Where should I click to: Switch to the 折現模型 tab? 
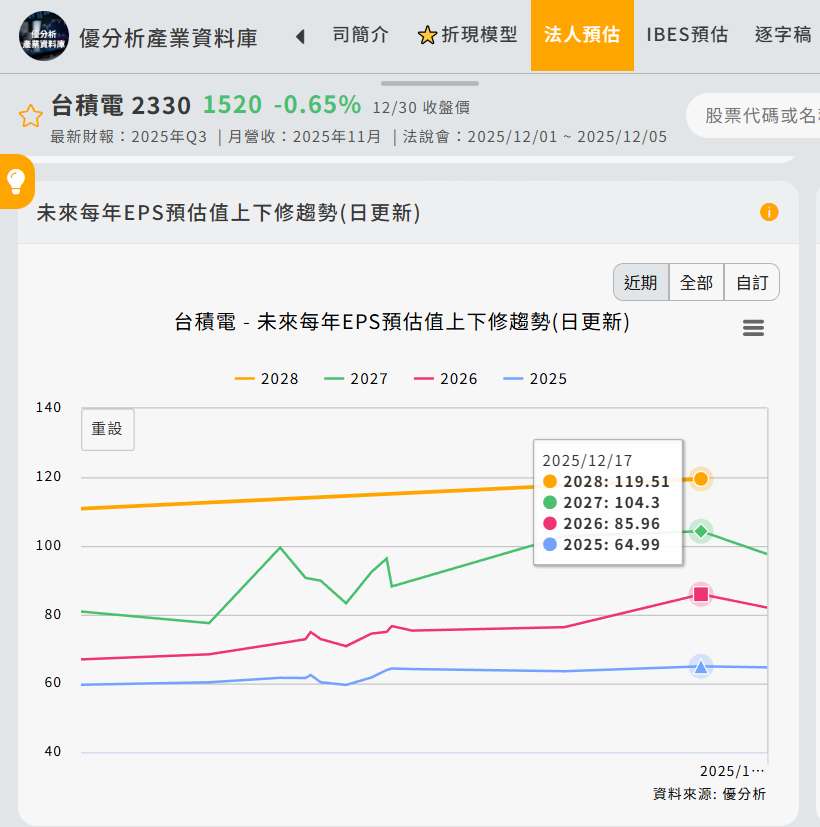pos(468,35)
